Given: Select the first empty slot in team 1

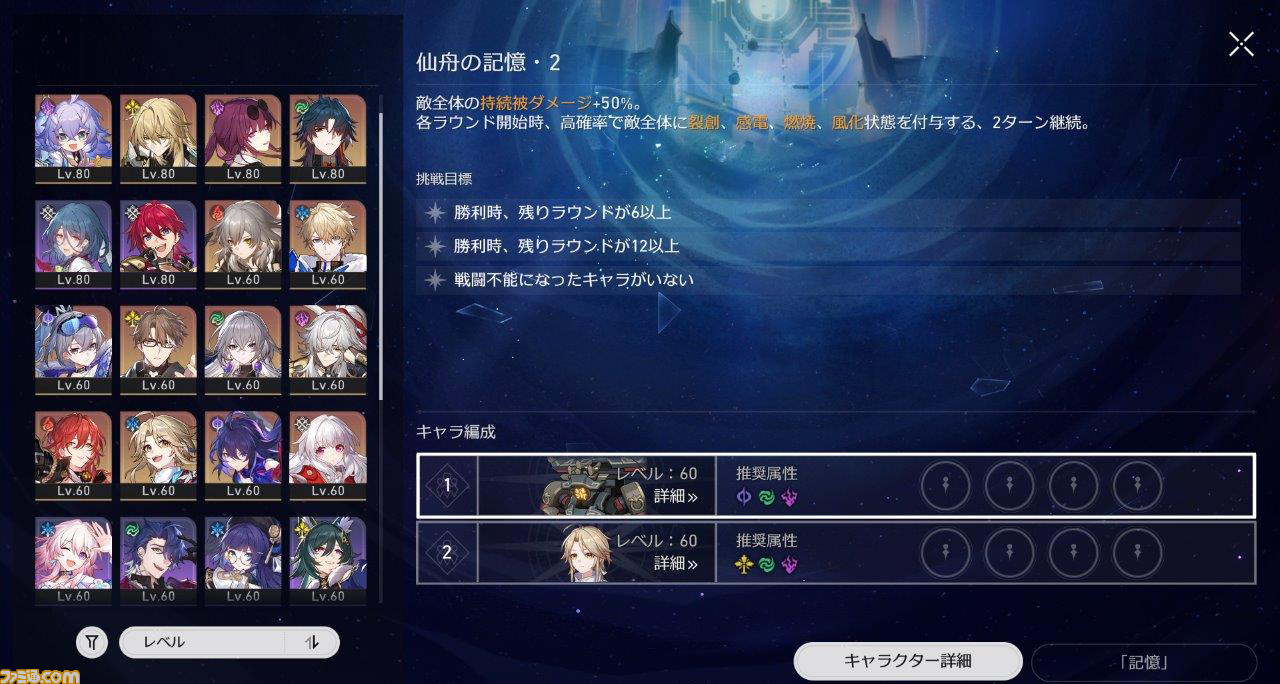Looking at the screenshot, I should [946, 486].
